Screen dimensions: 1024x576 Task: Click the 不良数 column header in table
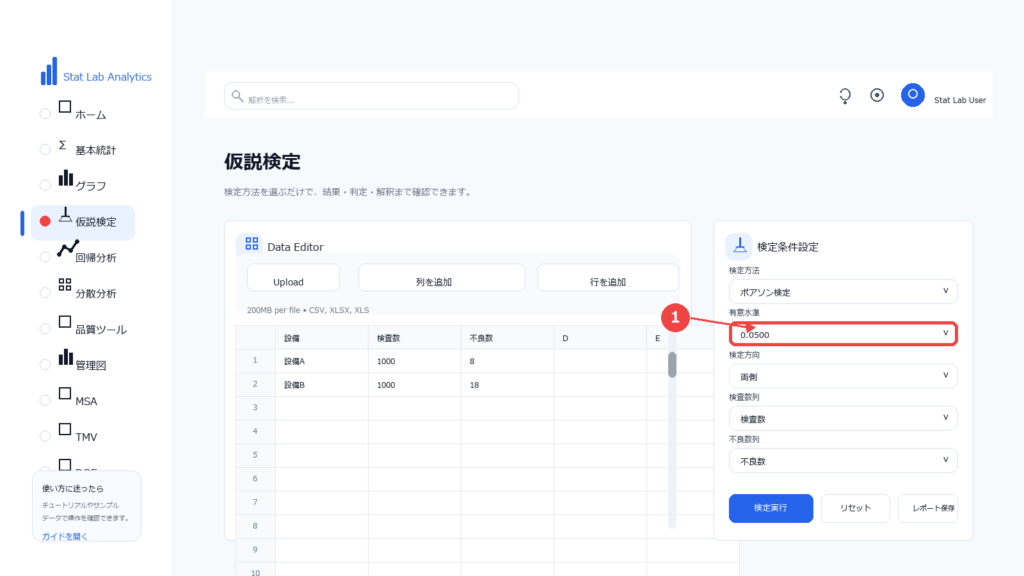[x=507, y=338]
